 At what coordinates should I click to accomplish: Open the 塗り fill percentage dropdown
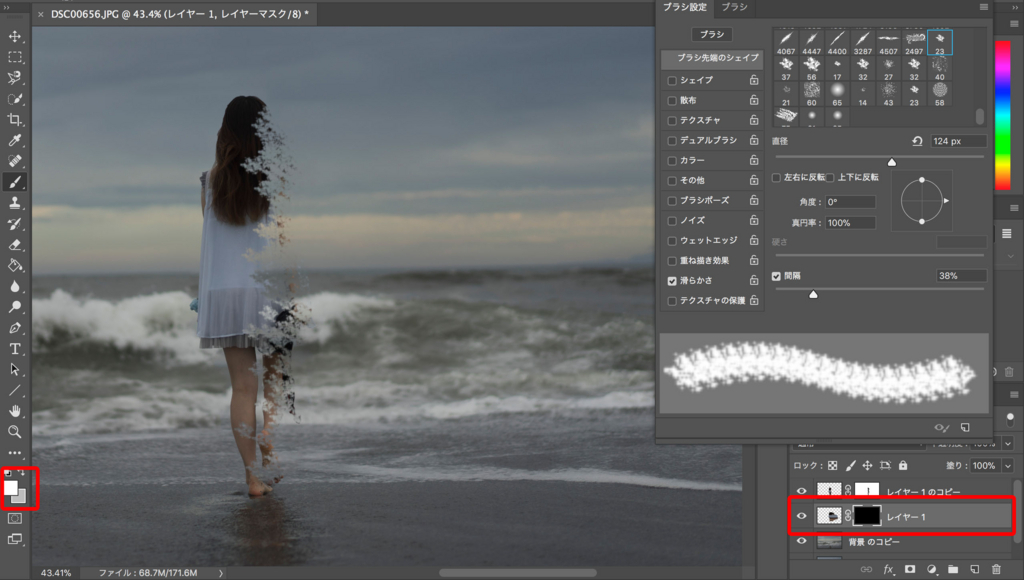[1008, 466]
